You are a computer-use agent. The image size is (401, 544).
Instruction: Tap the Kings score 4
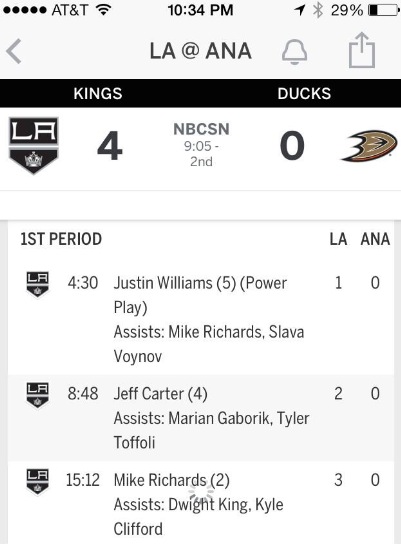[x=110, y=146]
